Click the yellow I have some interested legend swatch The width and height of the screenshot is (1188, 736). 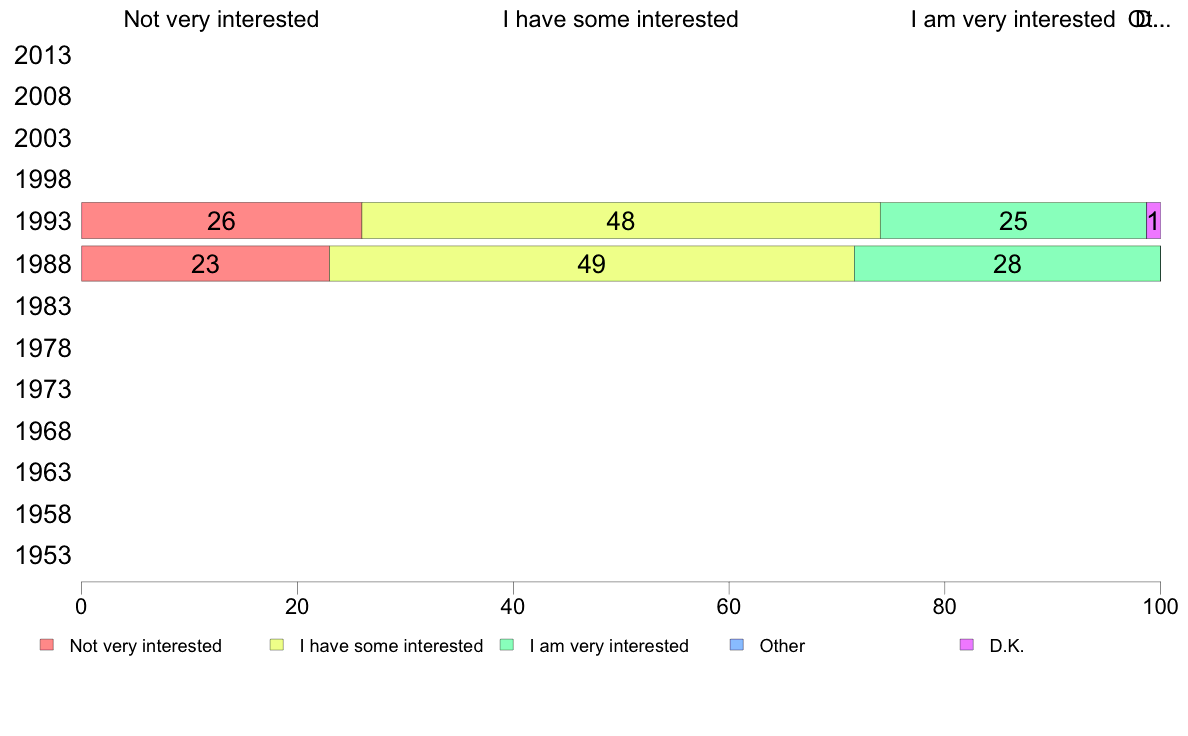pyautogui.click(x=277, y=645)
